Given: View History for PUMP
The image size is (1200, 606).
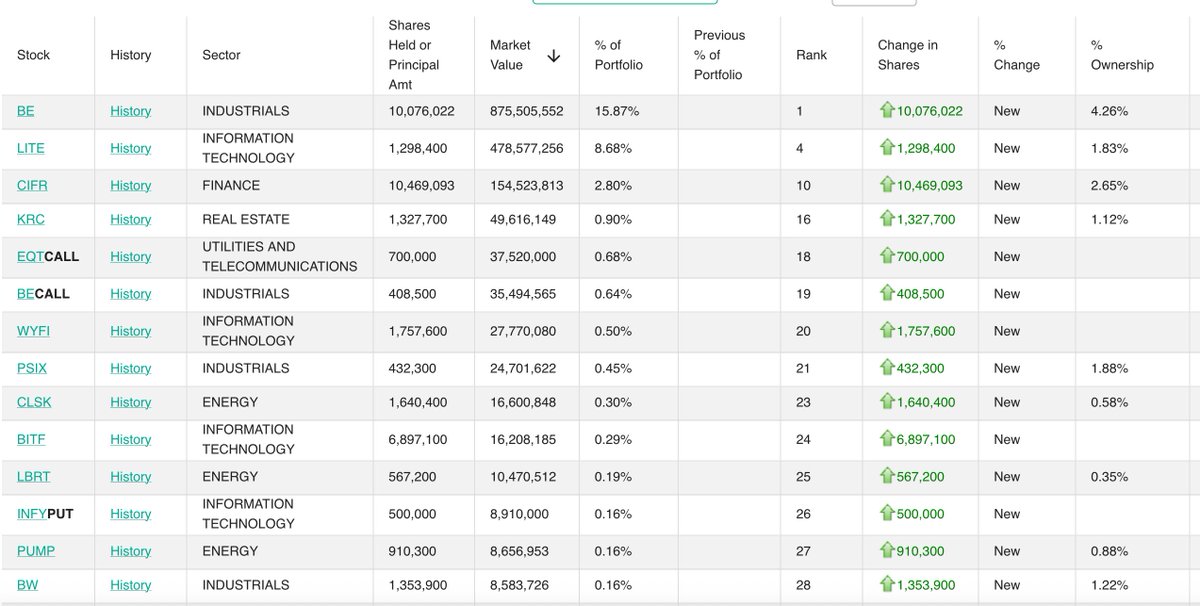Looking at the screenshot, I should (x=131, y=551).
